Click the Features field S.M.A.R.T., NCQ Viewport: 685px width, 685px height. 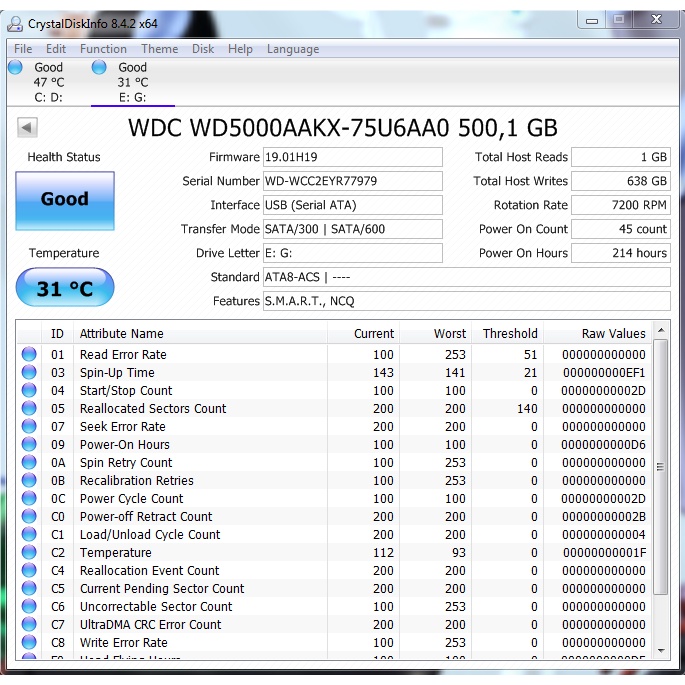(x=467, y=301)
